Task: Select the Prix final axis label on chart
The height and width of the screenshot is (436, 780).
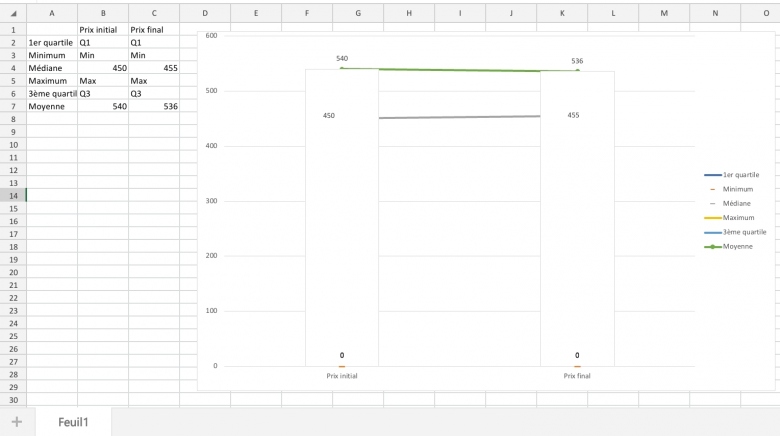Action: coord(577,376)
